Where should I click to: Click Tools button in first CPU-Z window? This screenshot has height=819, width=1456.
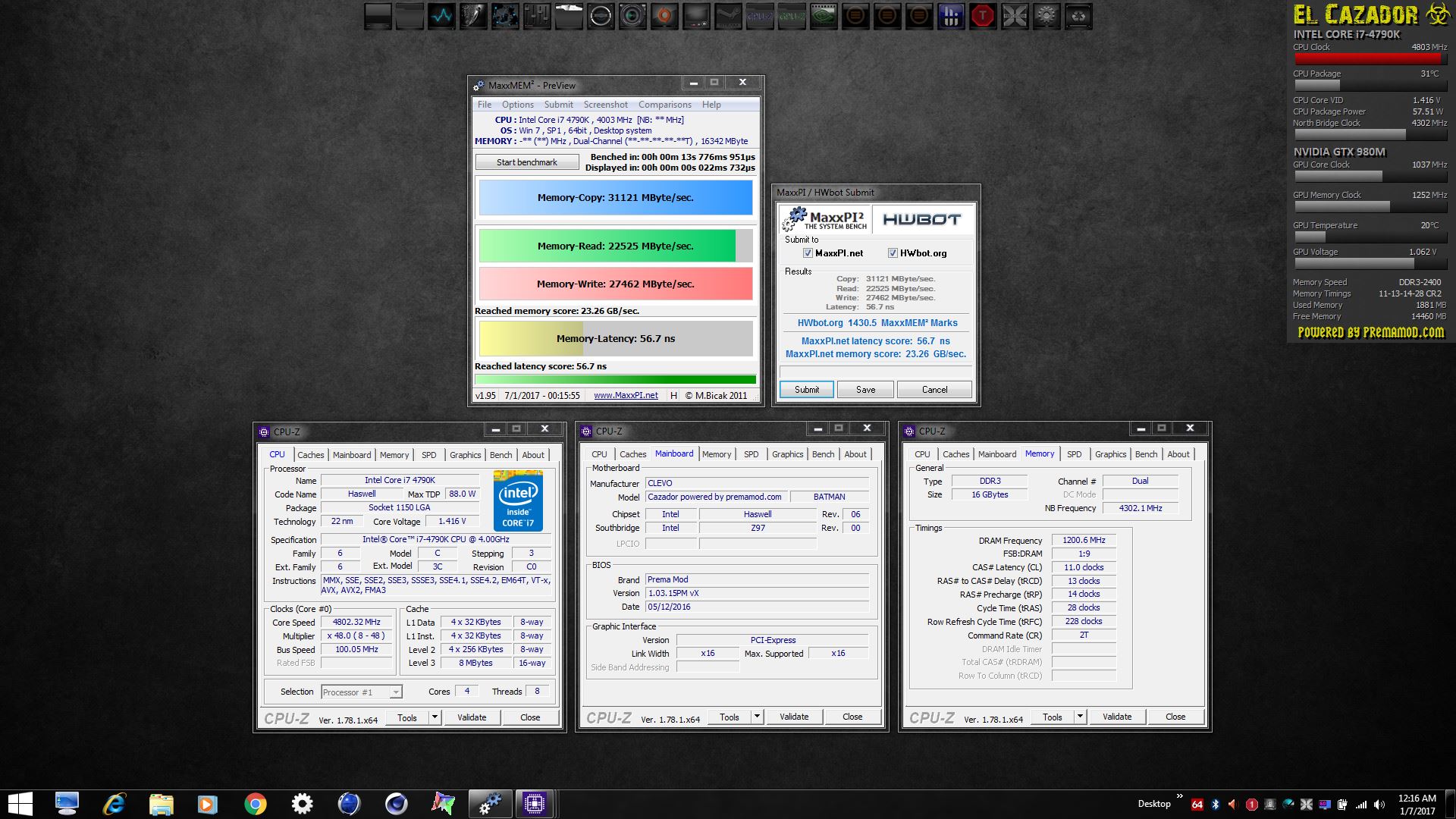pos(407,717)
